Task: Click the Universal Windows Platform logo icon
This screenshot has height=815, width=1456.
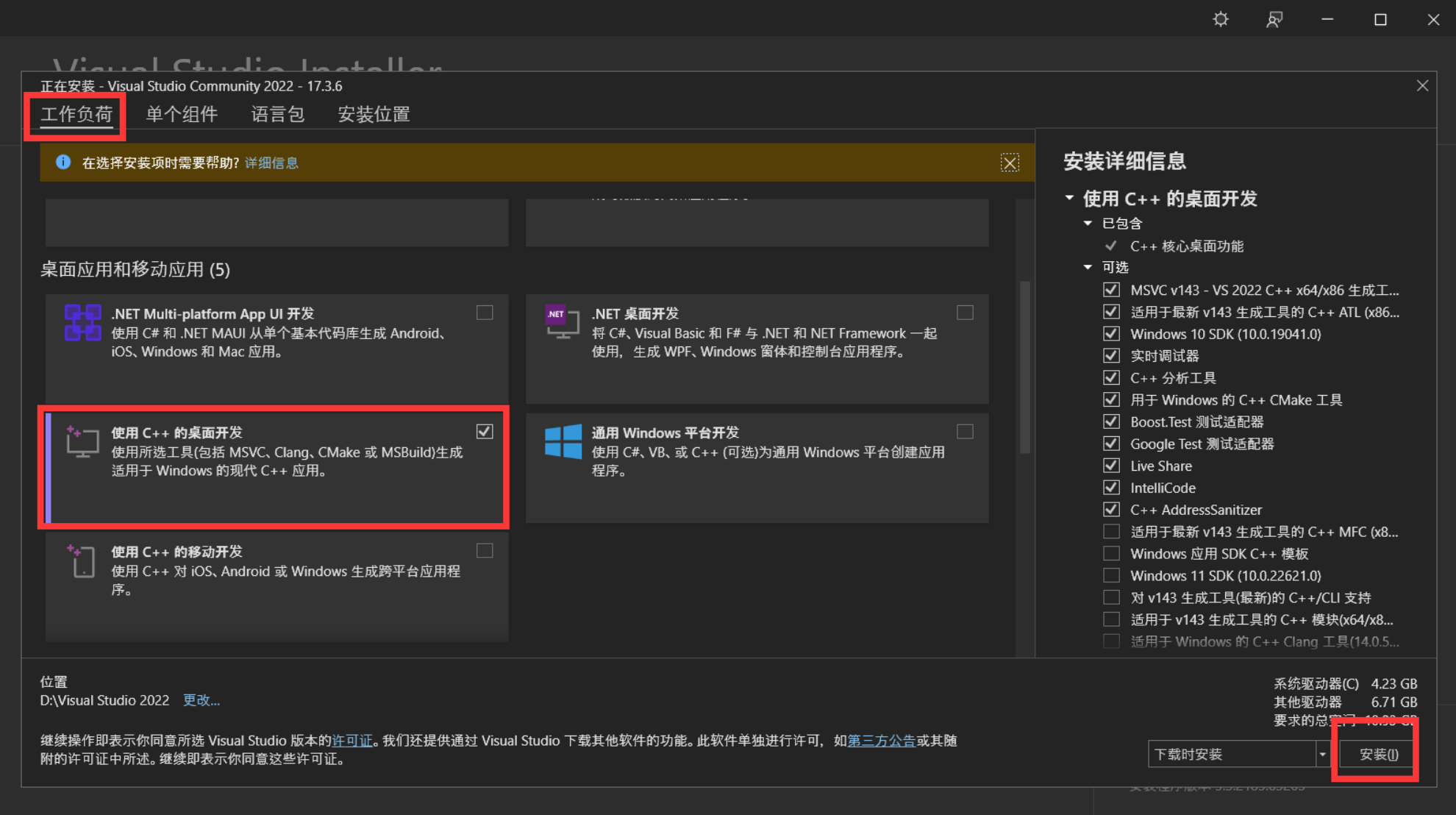Action: pos(563,441)
